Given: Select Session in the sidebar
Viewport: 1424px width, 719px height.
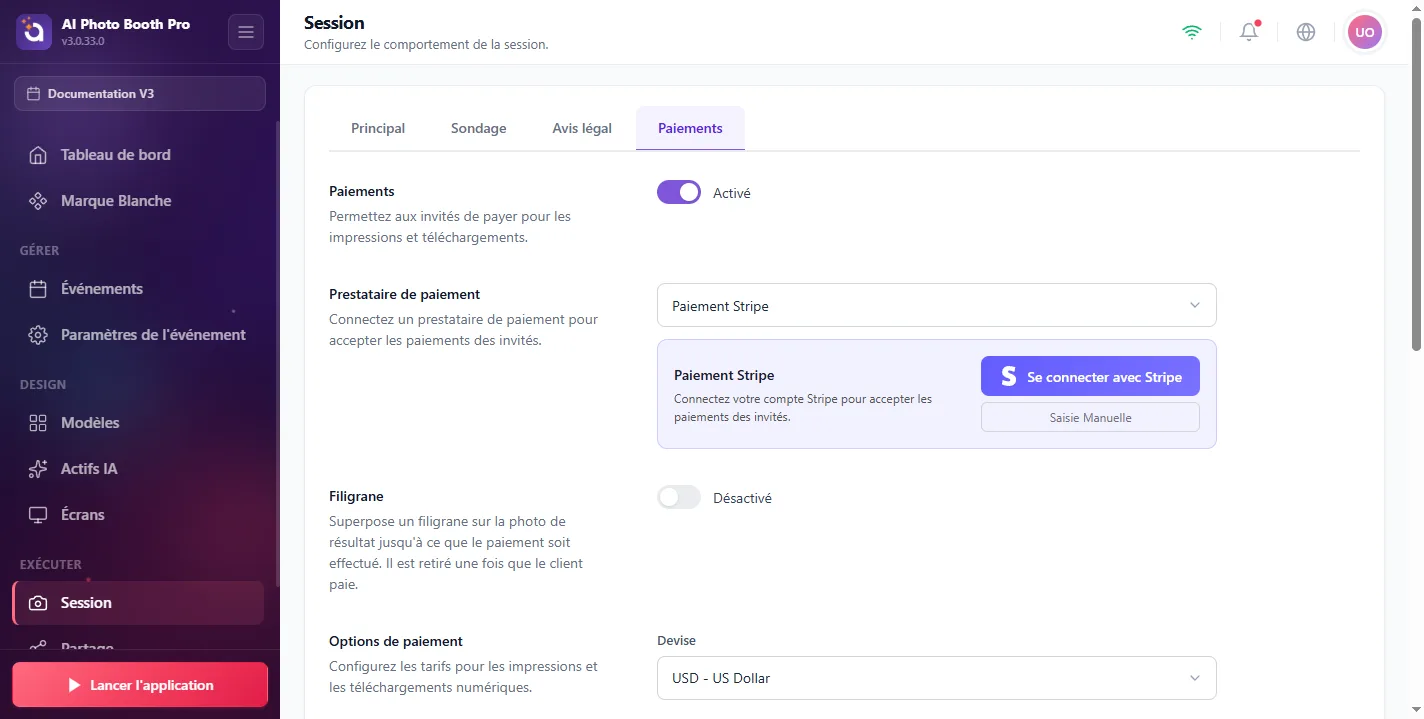Looking at the screenshot, I should click(x=138, y=603).
